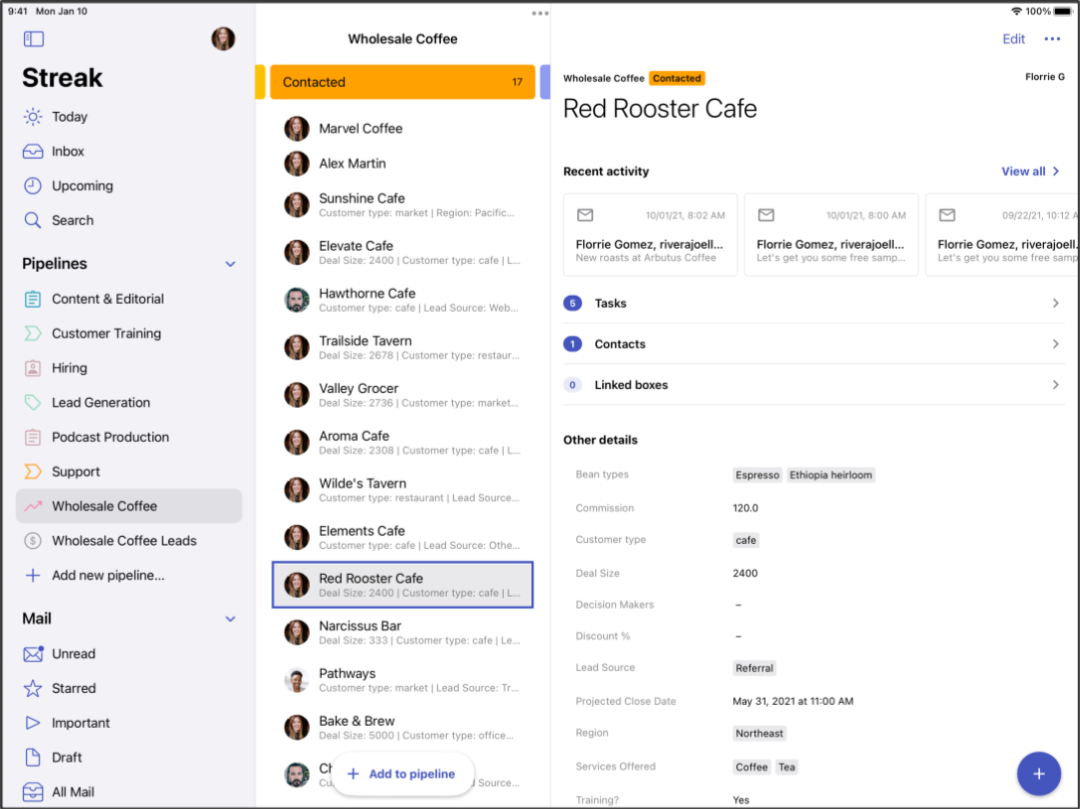Select the Northeast region tag
1080x809 pixels.
click(x=759, y=733)
